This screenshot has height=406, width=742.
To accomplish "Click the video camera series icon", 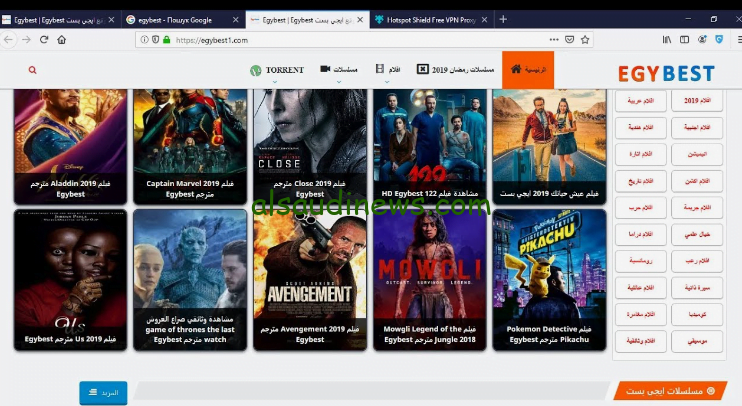I will coord(325,69).
